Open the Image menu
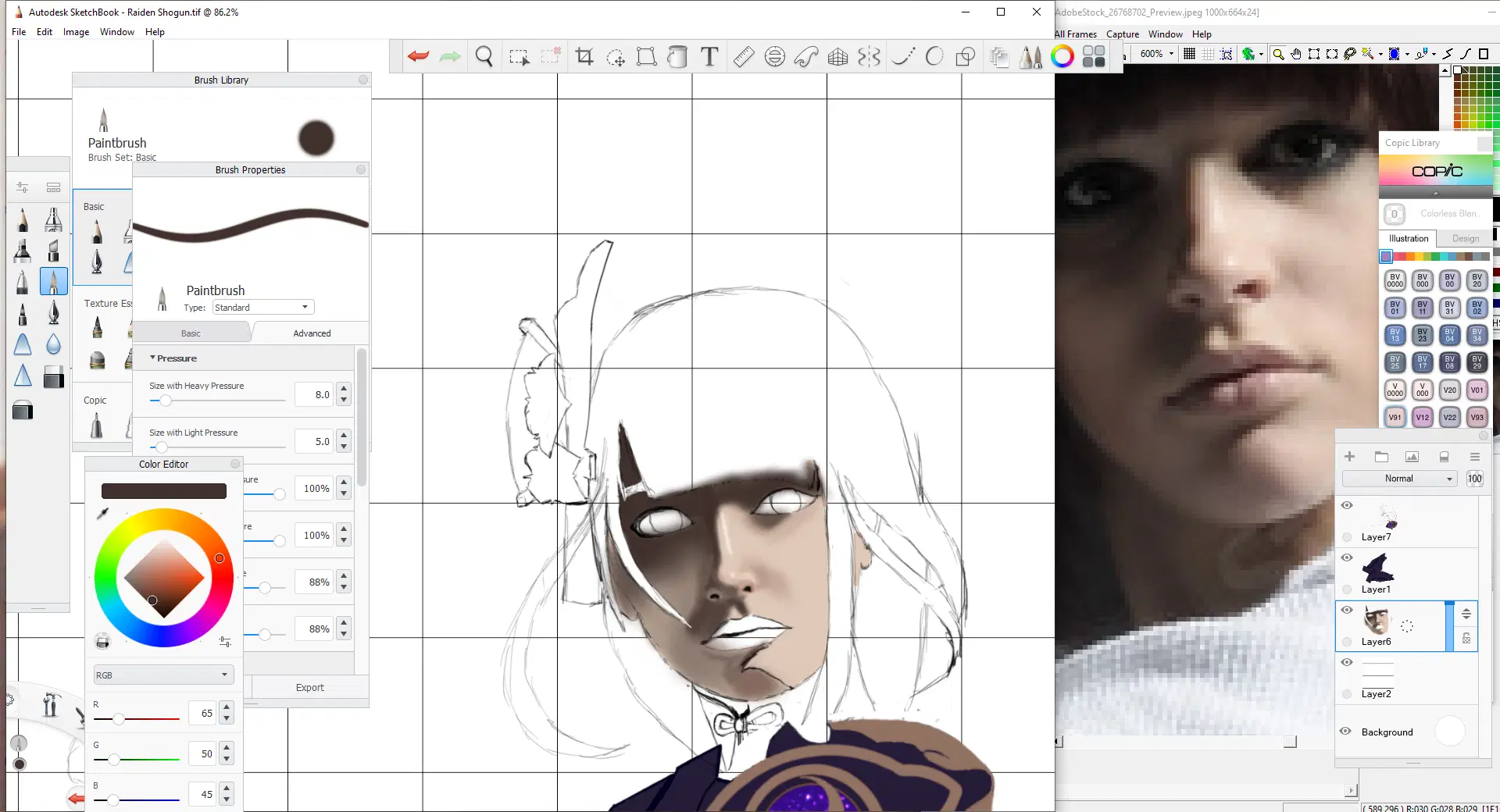The image size is (1500, 812). [x=76, y=32]
